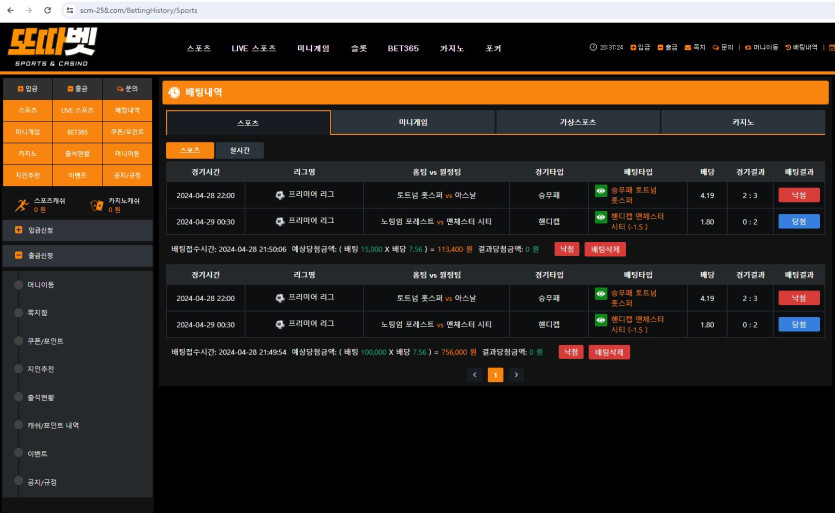Go to next page with right chevron
The image size is (835, 513).
click(x=516, y=375)
